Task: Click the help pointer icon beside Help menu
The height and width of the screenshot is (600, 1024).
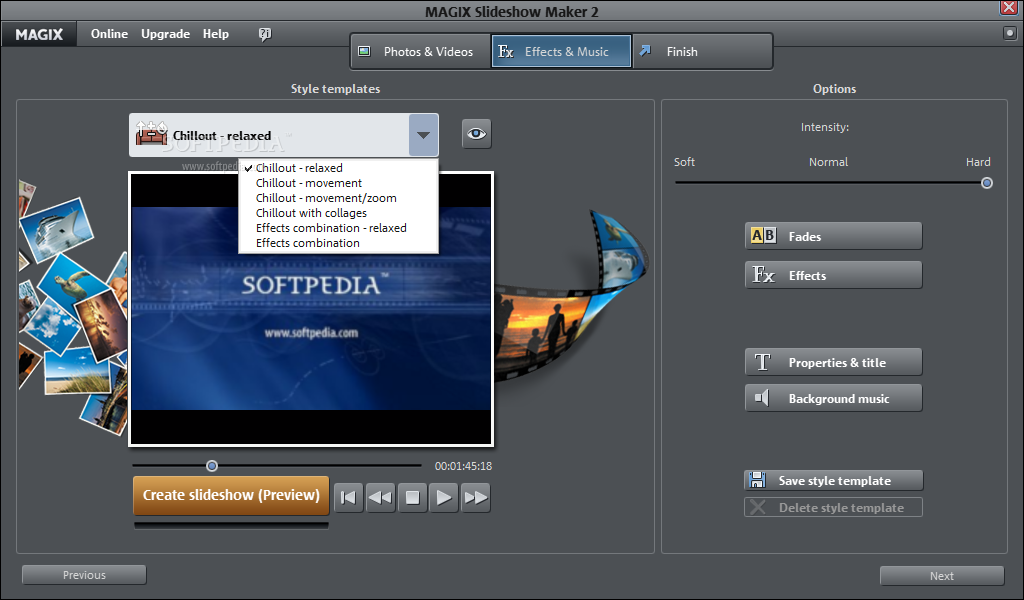Action: (264, 34)
